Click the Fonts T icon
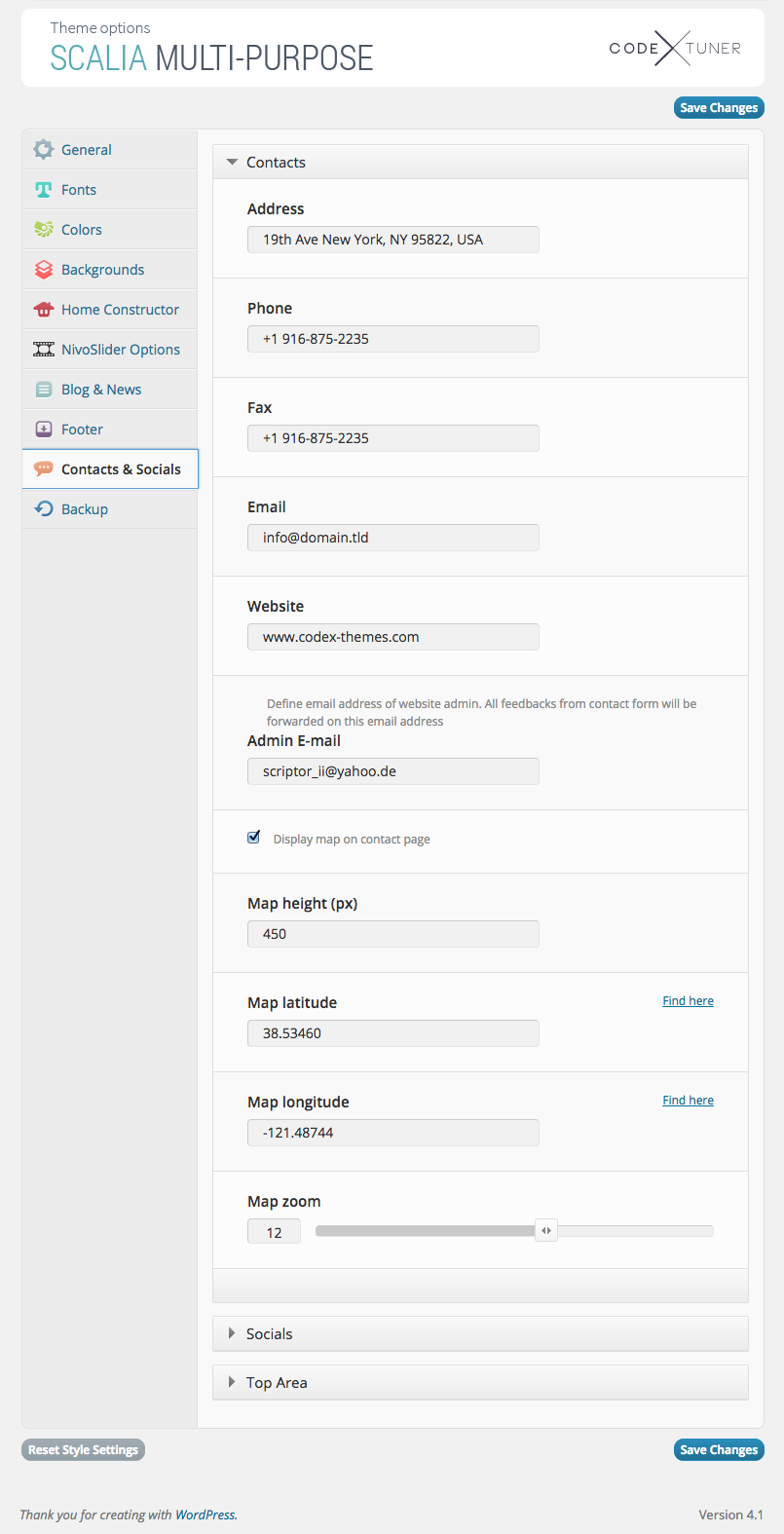The image size is (784, 1534). point(43,190)
